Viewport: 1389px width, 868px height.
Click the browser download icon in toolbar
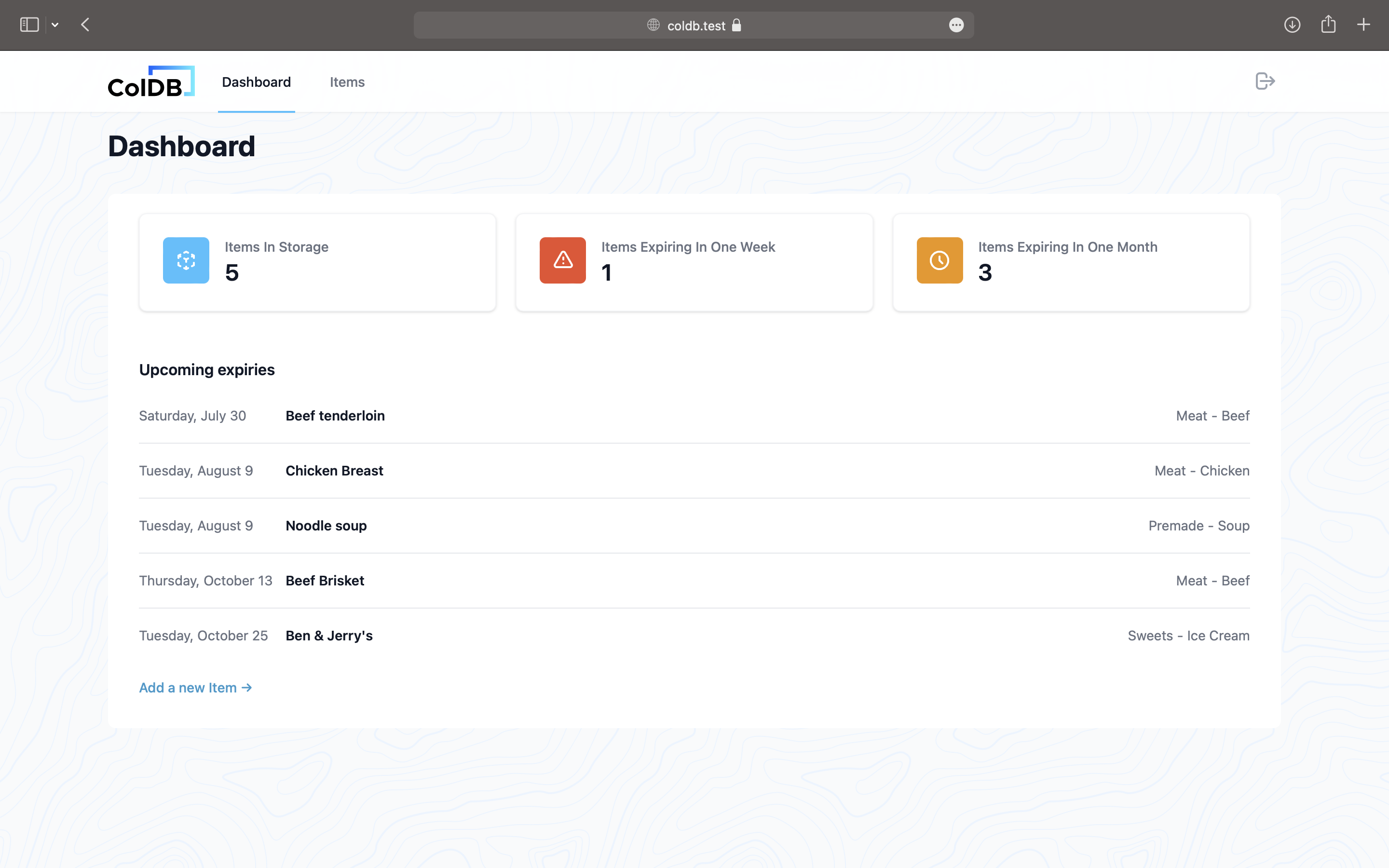[1293, 25]
